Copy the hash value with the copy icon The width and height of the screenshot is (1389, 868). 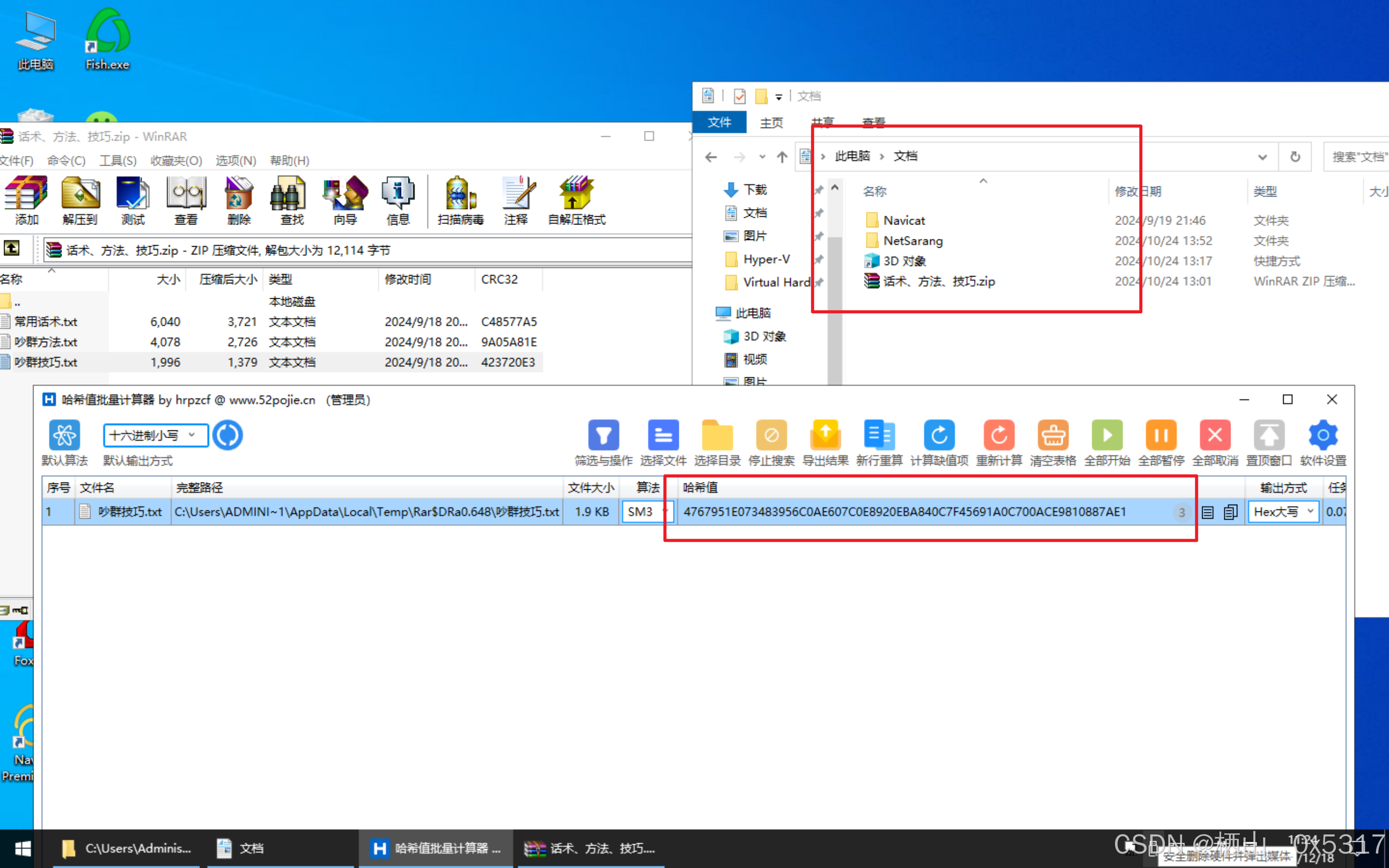tap(1230, 512)
